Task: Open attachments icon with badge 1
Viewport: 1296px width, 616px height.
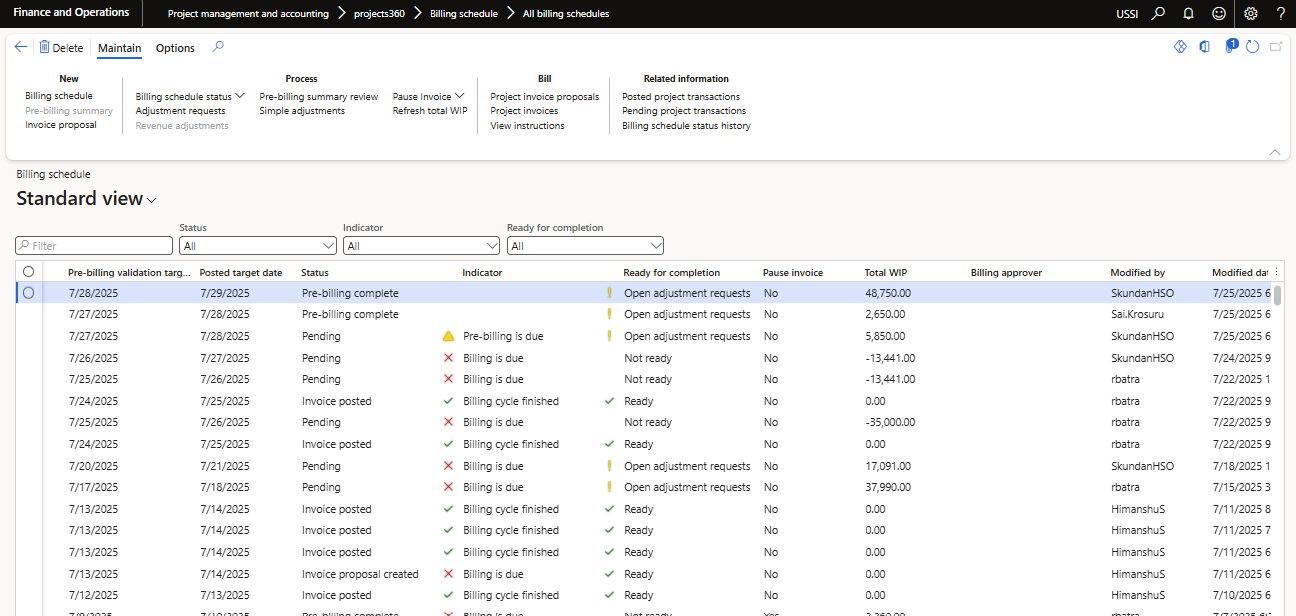Action: coord(1230,47)
